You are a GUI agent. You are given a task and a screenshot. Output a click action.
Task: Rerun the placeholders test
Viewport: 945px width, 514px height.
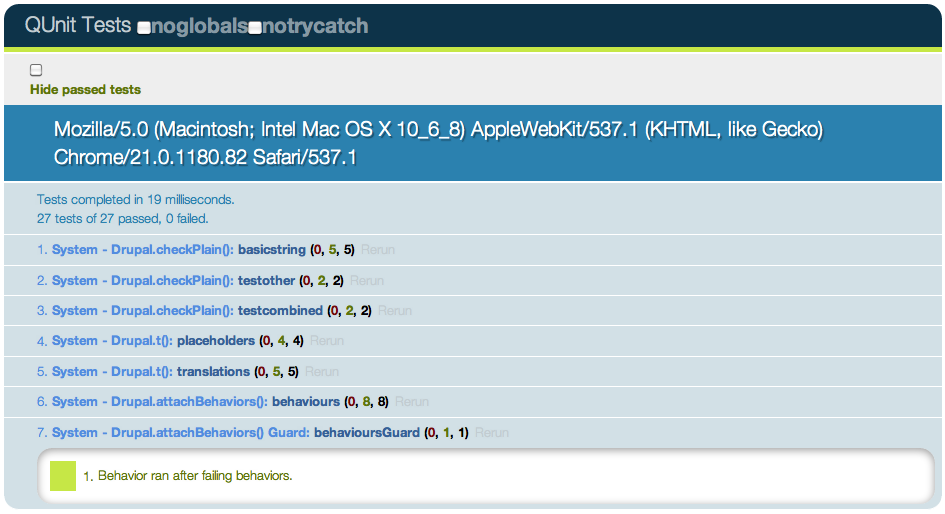point(327,340)
